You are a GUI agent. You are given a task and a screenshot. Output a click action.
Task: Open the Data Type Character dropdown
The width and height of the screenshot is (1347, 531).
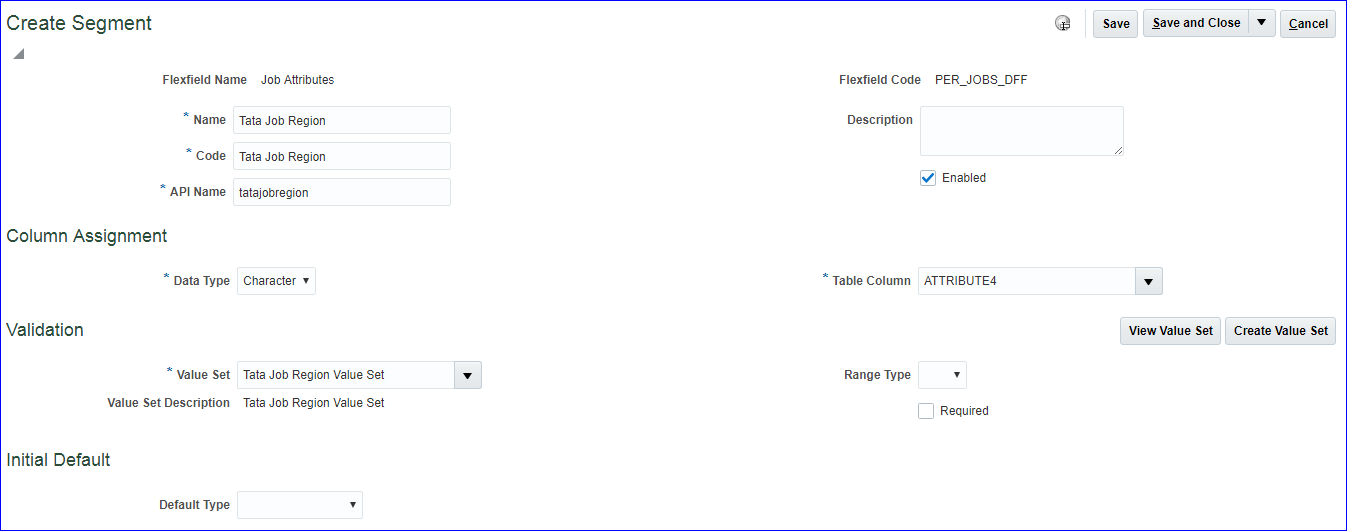tap(276, 281)
